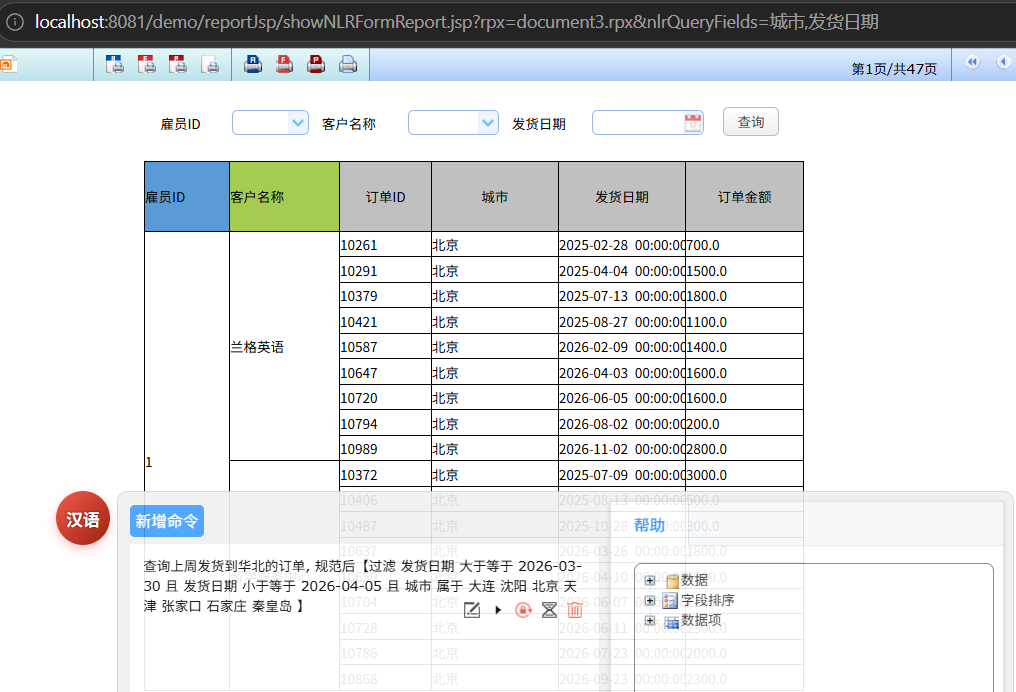Click into the 发货日期 input field
This screenshot has width=1016, height=692.
point(637,123)
